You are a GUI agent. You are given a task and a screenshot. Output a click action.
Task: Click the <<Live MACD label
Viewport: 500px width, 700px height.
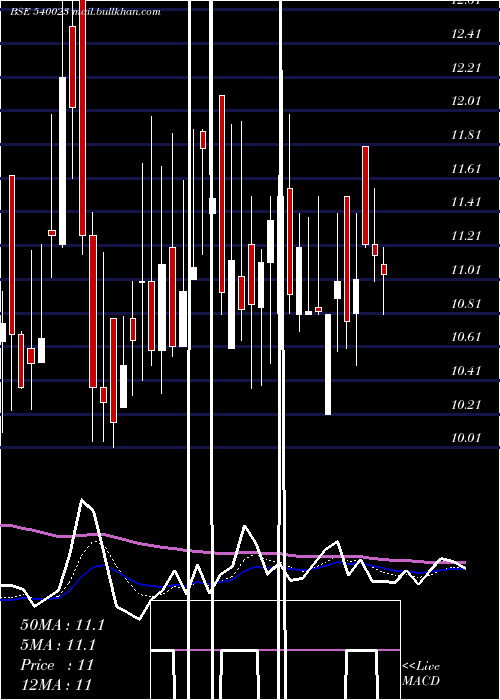click(x=421, y=673)
